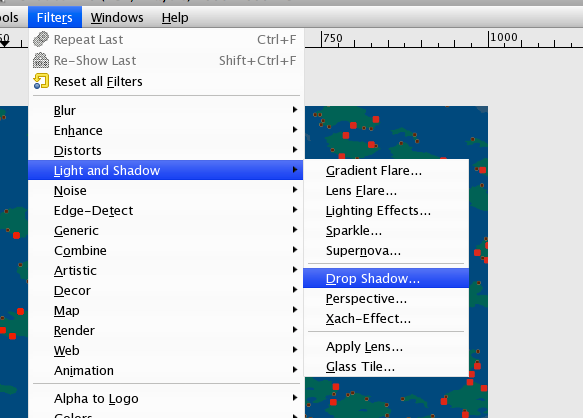Viewport: 583px width, 418px height.
Task: Click the Noise submenu arrow
Action: tap(295, 190)
